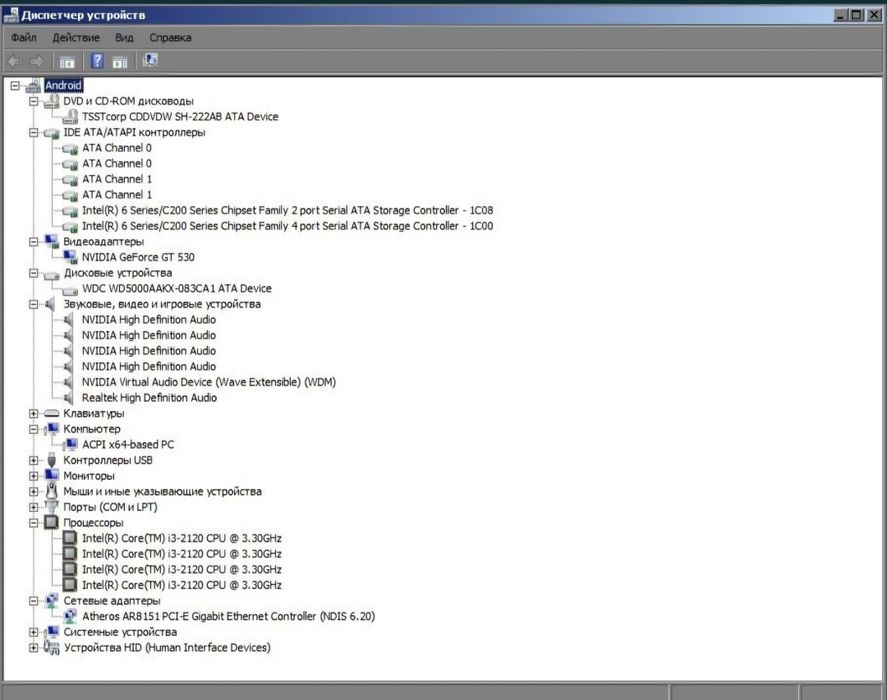The height and width of the screenshot is (700, 887).
Task: Click the Порты (COM и LPT) category icon
Action: point(52,507)
